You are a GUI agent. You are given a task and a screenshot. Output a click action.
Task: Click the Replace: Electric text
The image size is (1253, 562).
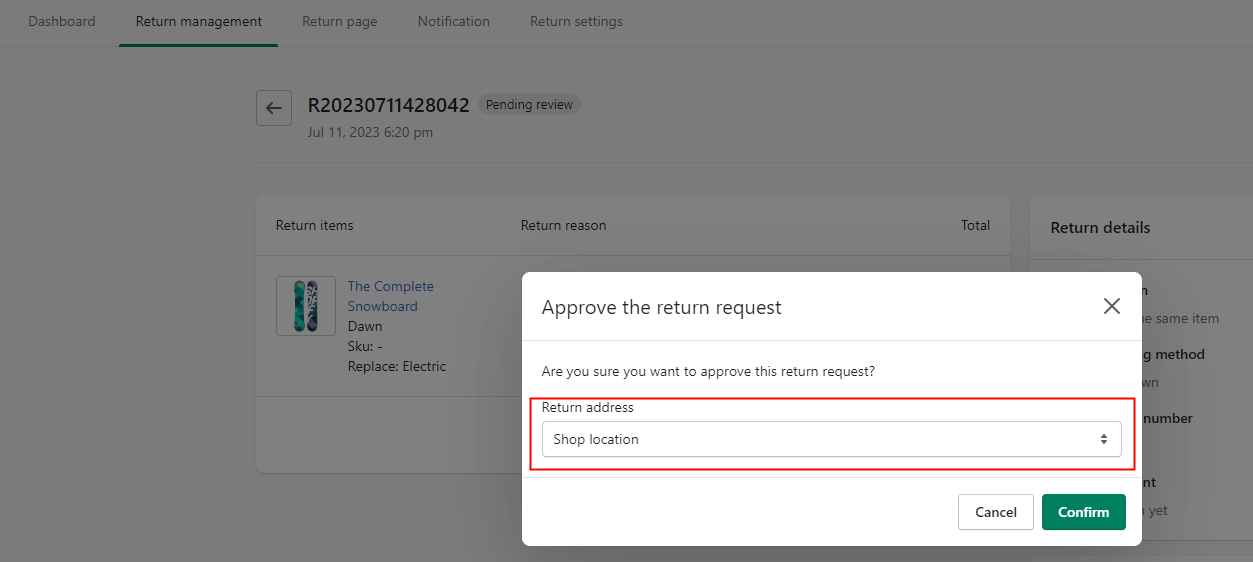click(x=397, y=366)
